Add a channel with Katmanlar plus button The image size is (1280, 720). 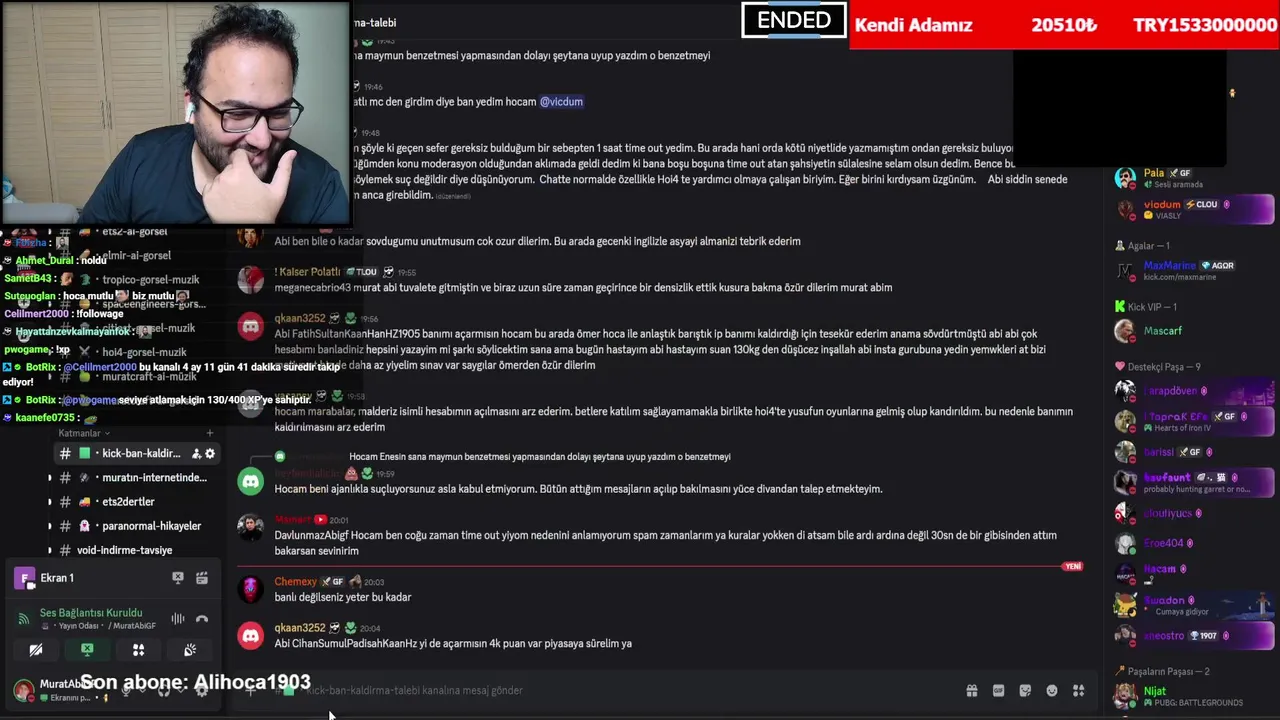click(210, 433)
